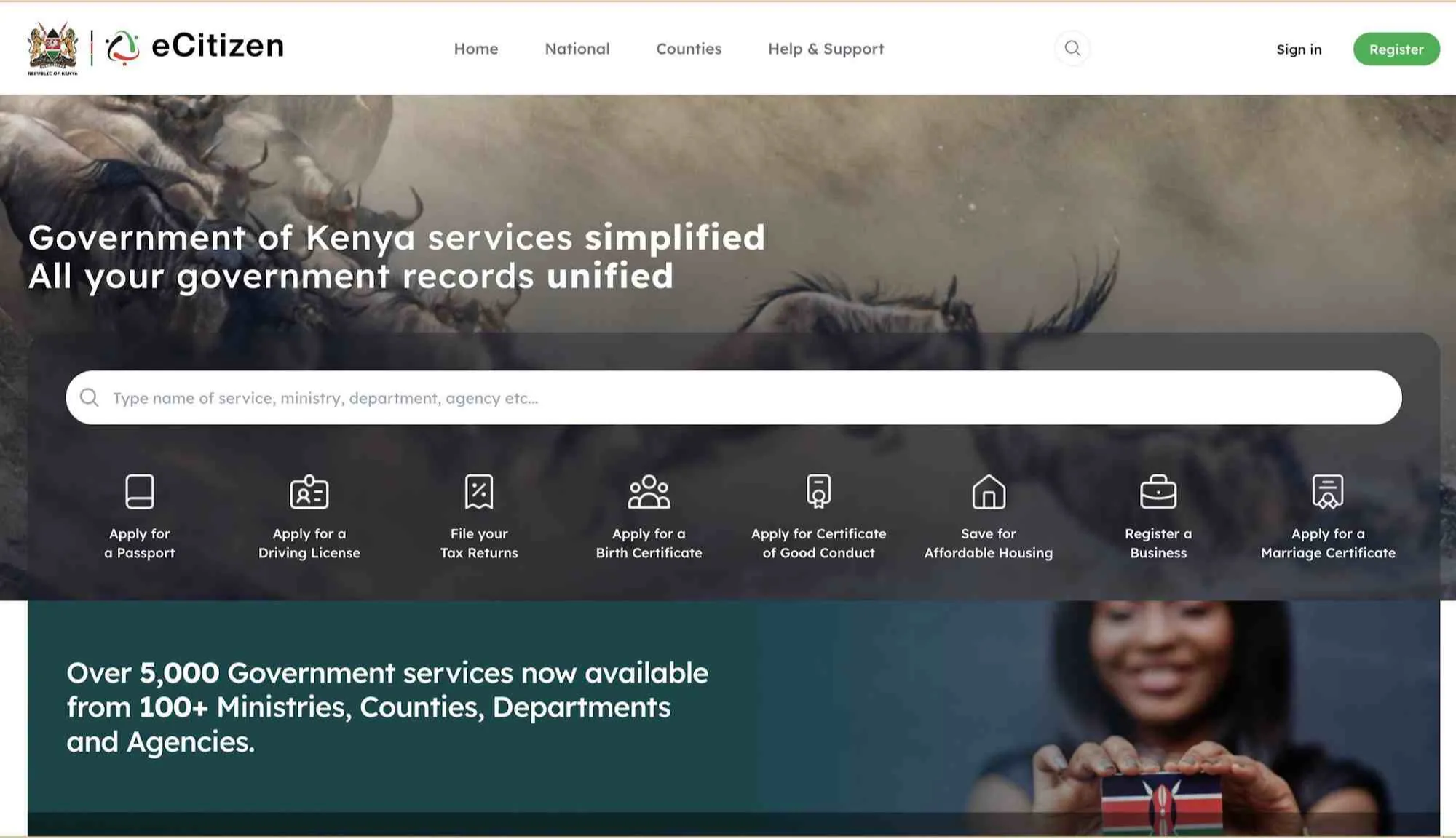This screenshot has height=839, width=1456.
Task: Click the Affordable Housing house icon
Action: click(988, 492)
